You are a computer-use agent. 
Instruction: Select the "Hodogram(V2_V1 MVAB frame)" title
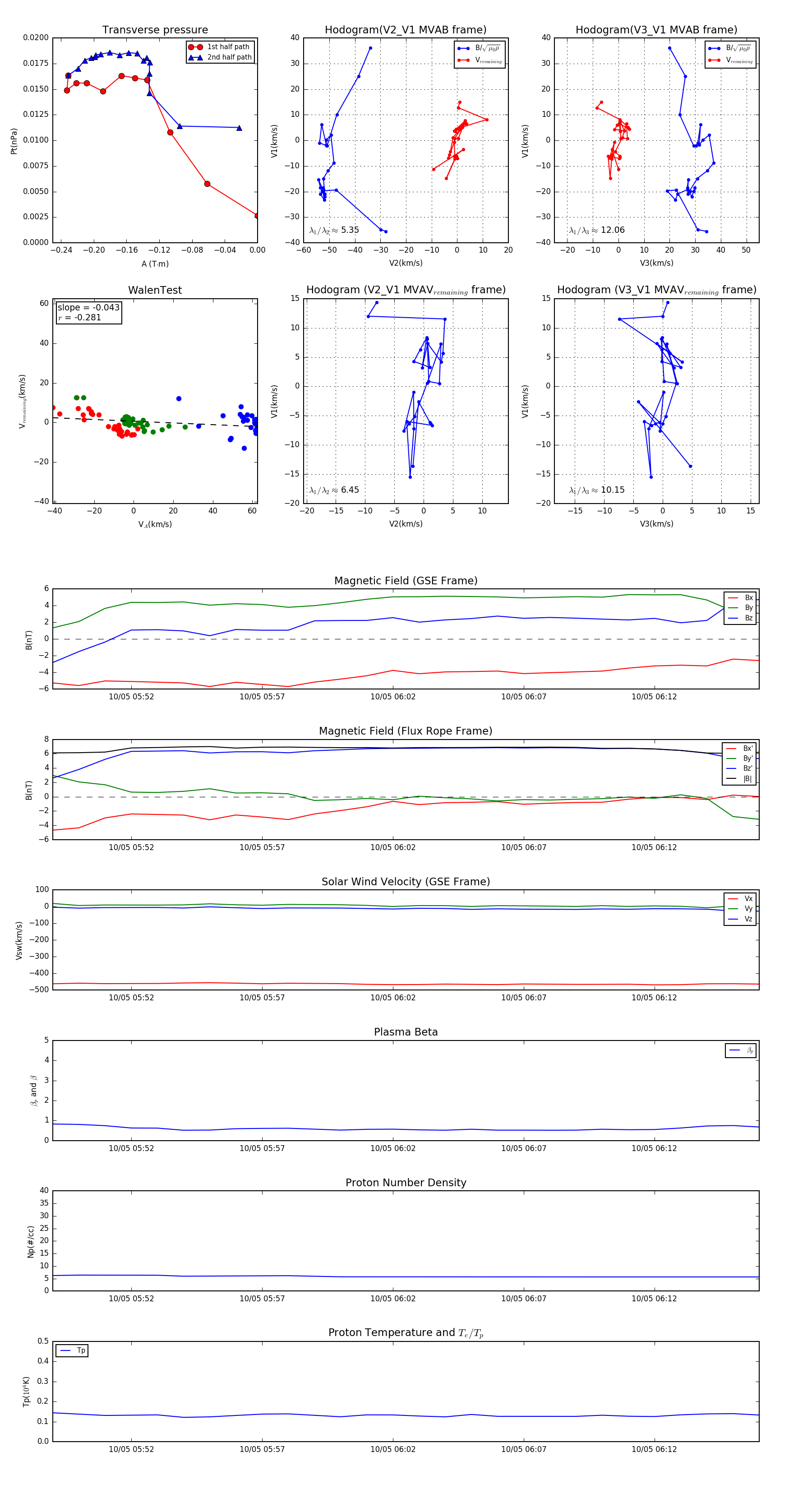coord(406,30)
